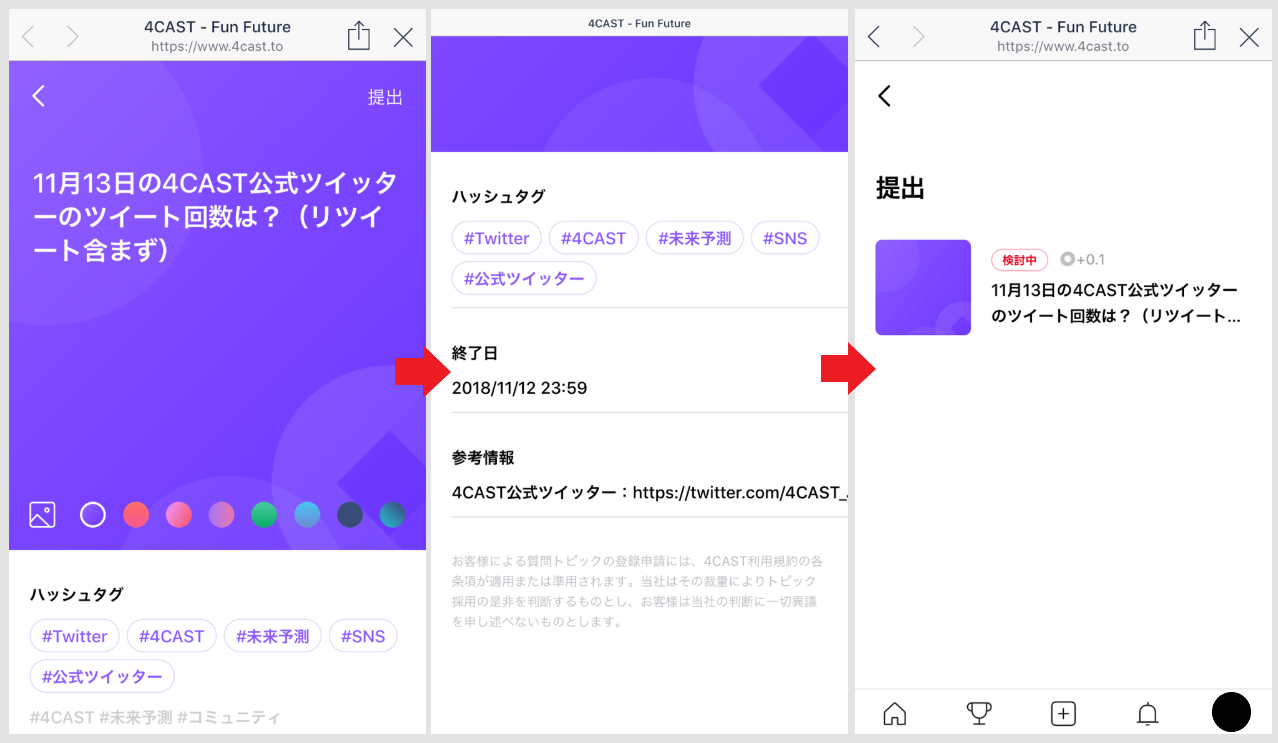Image resolution: width=1278 pixels, height=743 pixels.
Task: Tap the white back chevron on purple card
Action: 39,96
